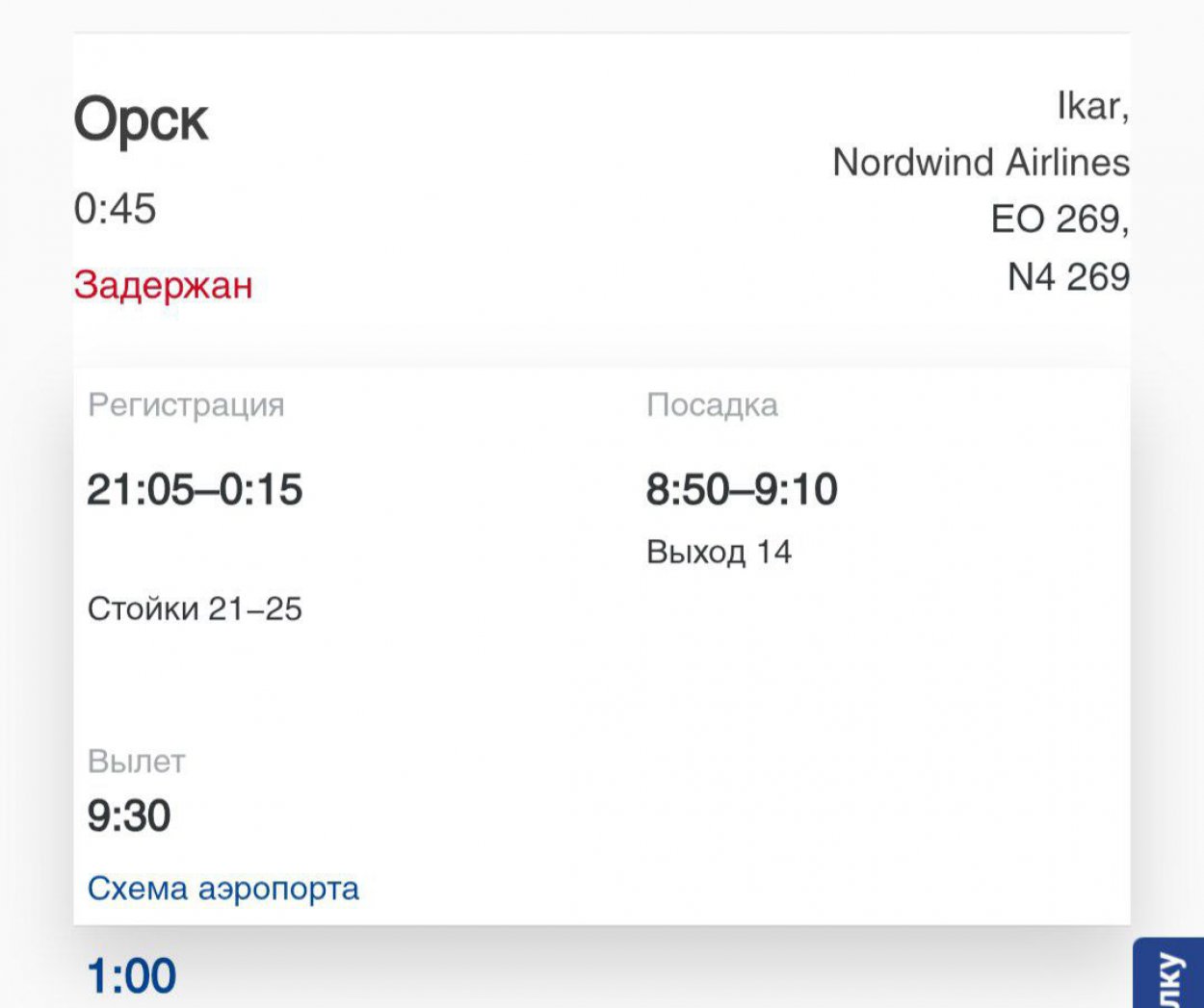This screenshot has width=1204, height=1008.
Task: Select flight number EO 269
Action: (x=1059, y=220)
